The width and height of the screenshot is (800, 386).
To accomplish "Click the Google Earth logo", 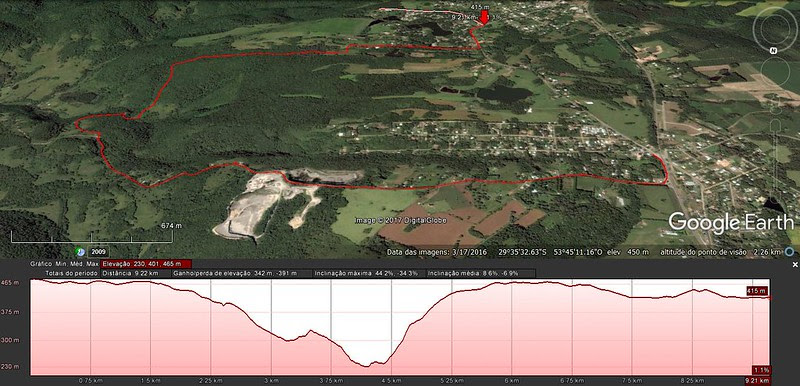I will [x=731, y=222].
